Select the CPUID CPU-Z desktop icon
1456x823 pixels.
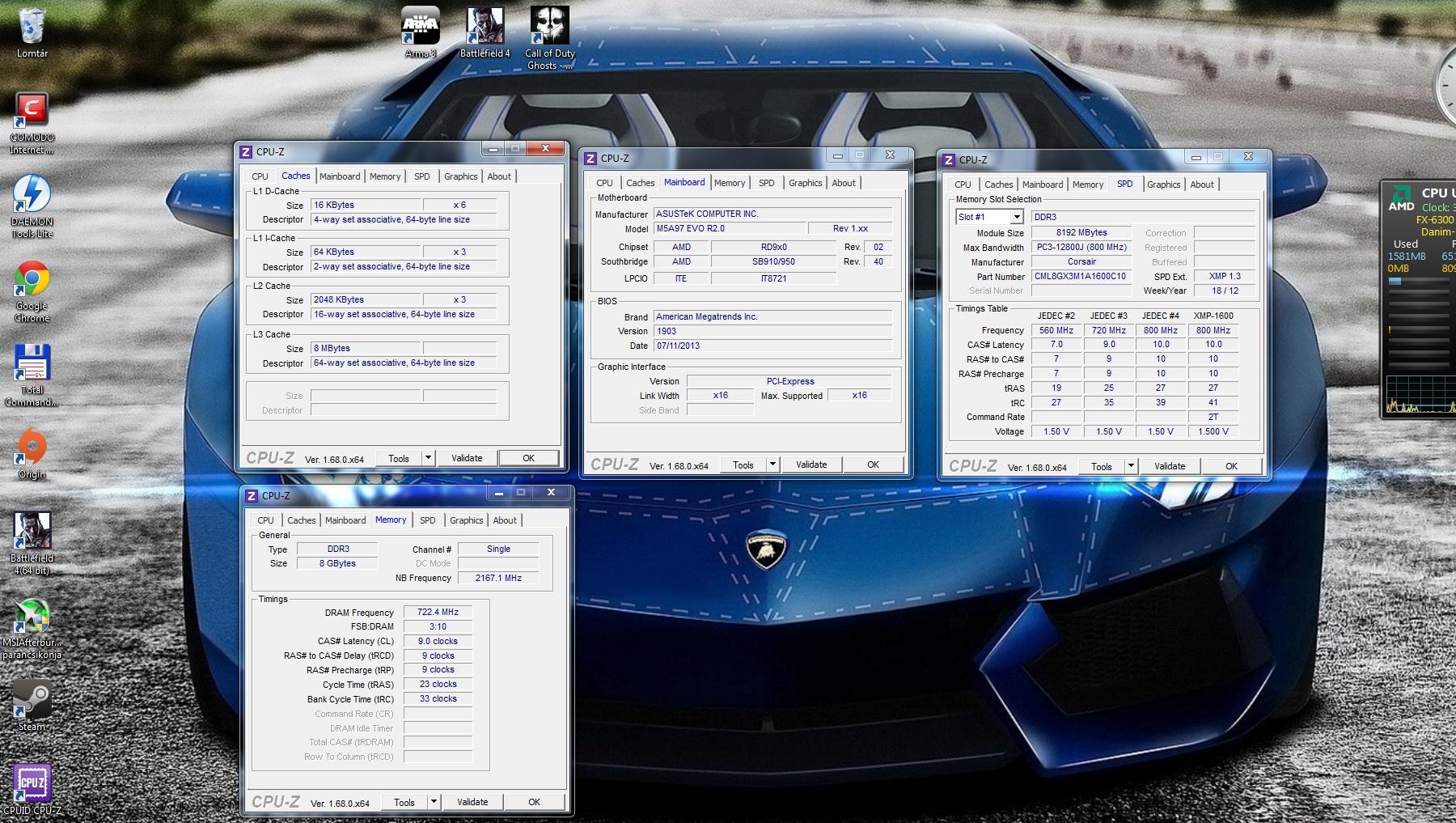pyautogui.click(x=32, y=789)
